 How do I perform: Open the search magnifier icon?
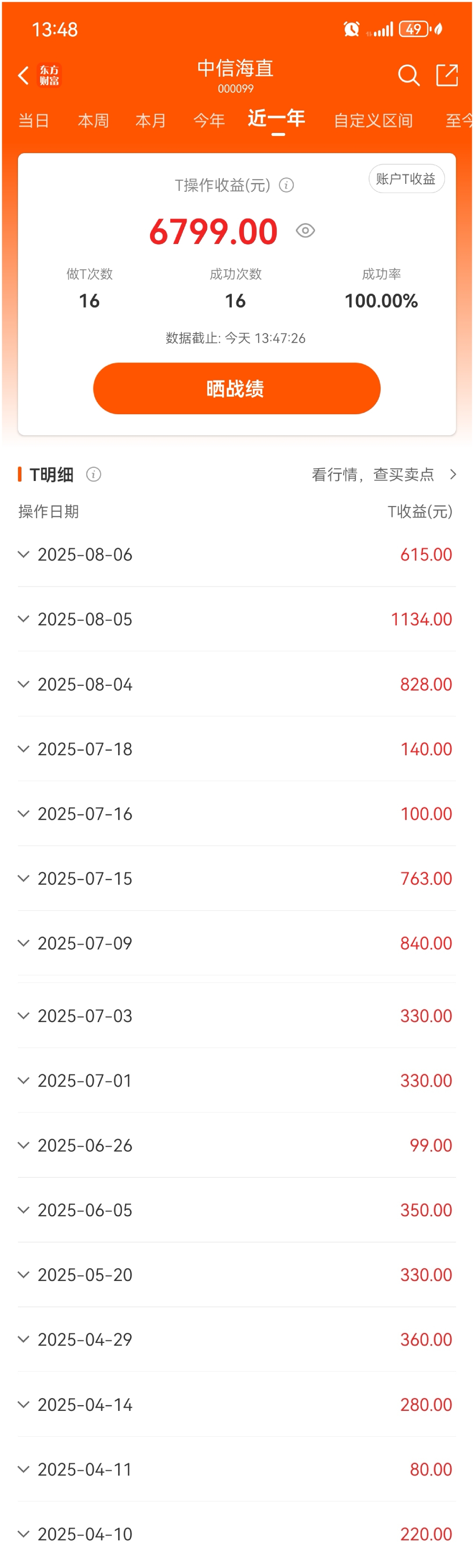[408, 75]
